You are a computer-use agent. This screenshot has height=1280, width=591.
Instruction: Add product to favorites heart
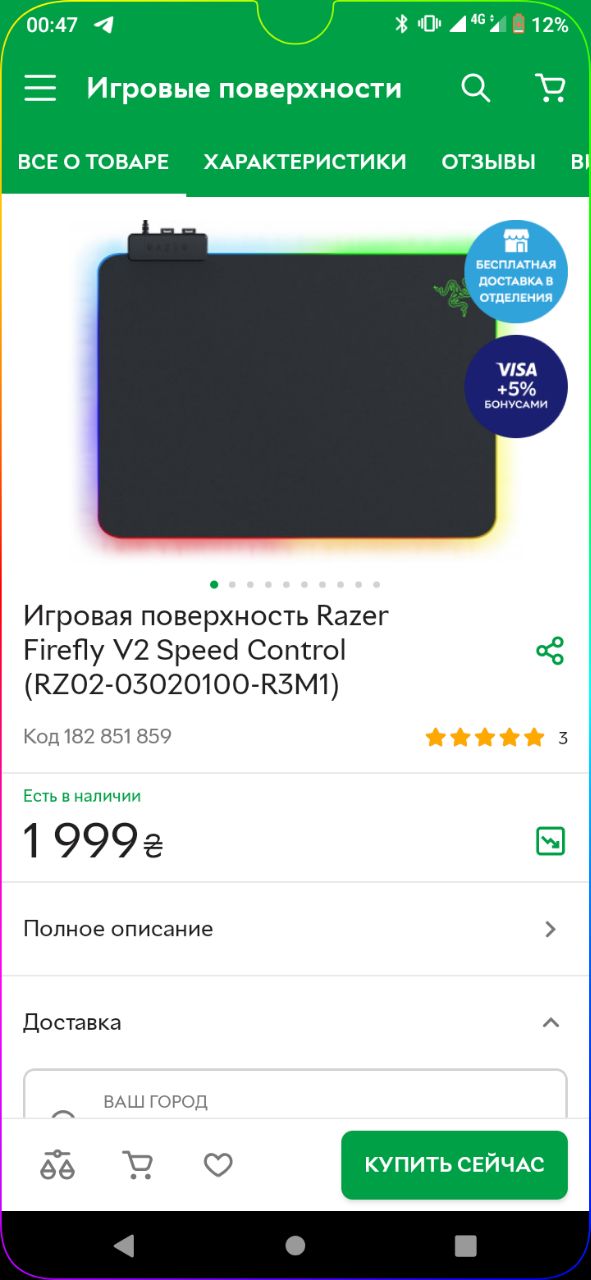217,1165
